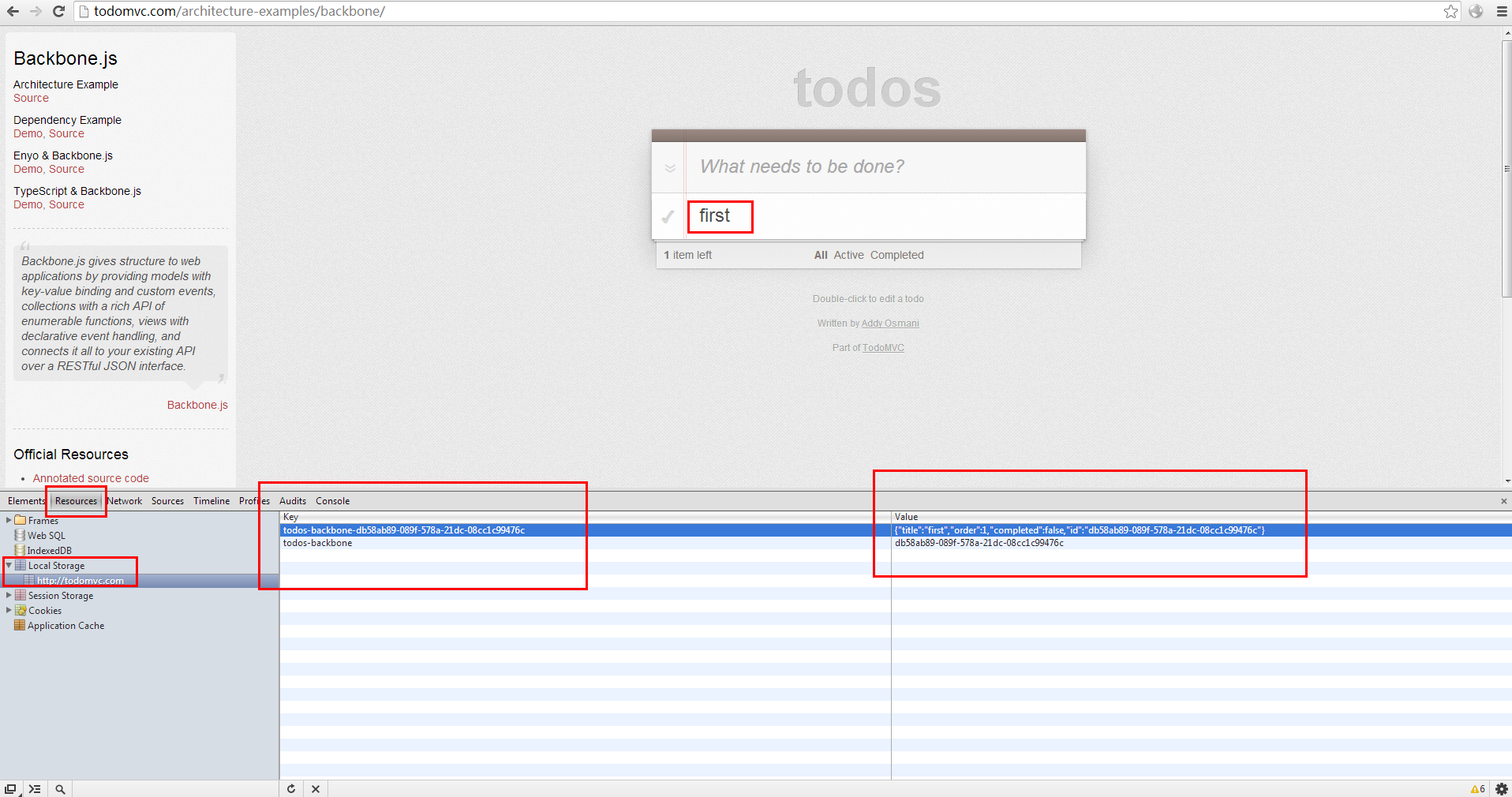Toggle all todos complete chevron

pyautogui.click(x=670, y=168)
